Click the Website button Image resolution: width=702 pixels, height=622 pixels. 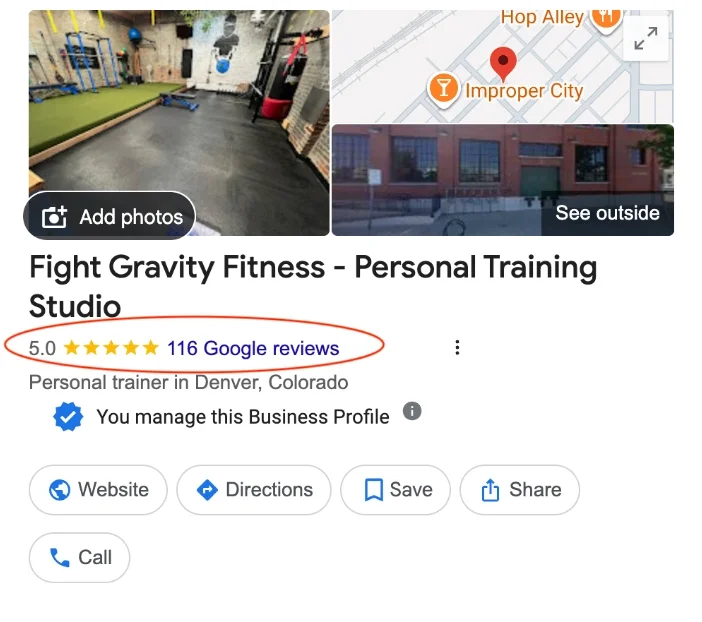click(x=98, y=489)
